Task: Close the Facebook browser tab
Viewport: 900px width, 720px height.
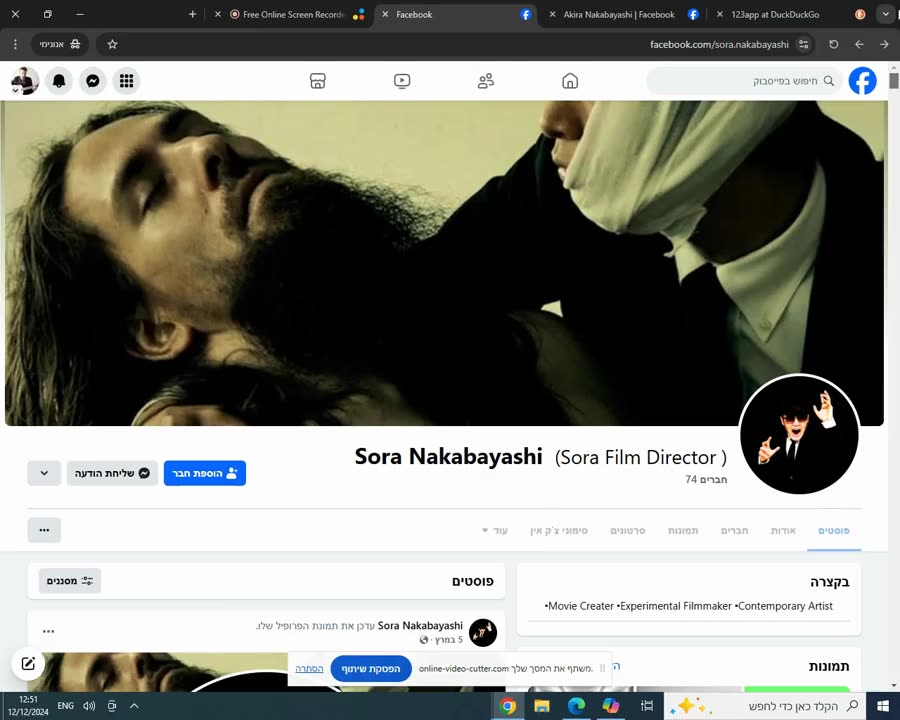Action: [385, 14]
